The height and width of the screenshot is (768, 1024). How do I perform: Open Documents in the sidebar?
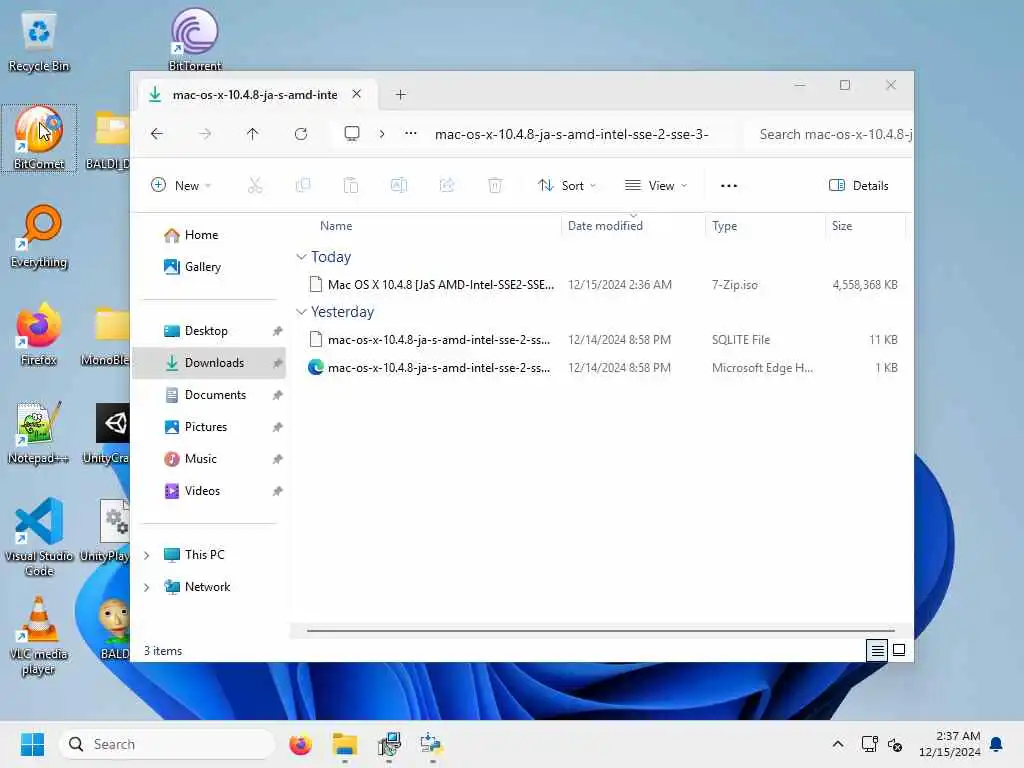point(210,395)
